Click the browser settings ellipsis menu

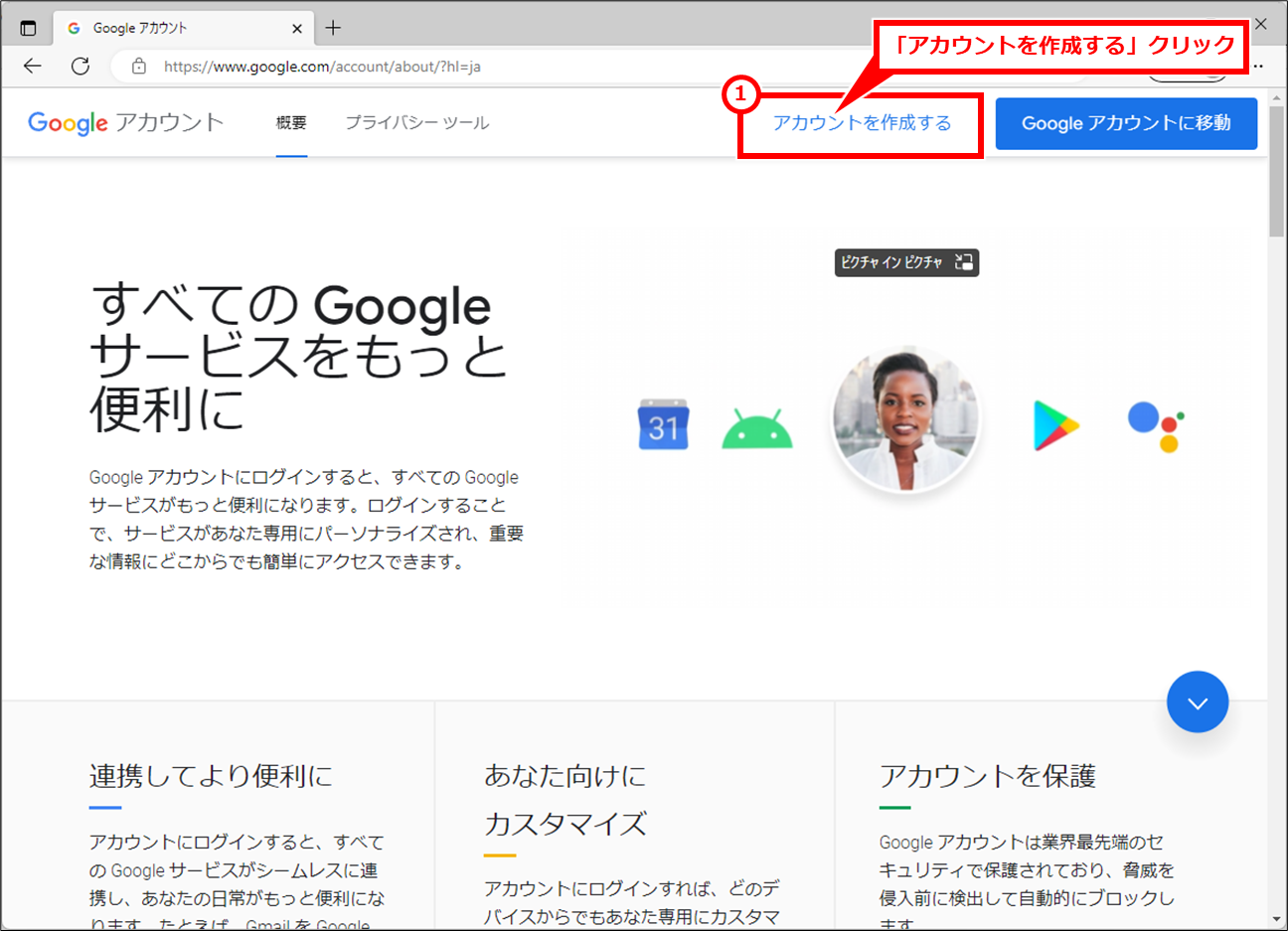[x=1258, y=67]
